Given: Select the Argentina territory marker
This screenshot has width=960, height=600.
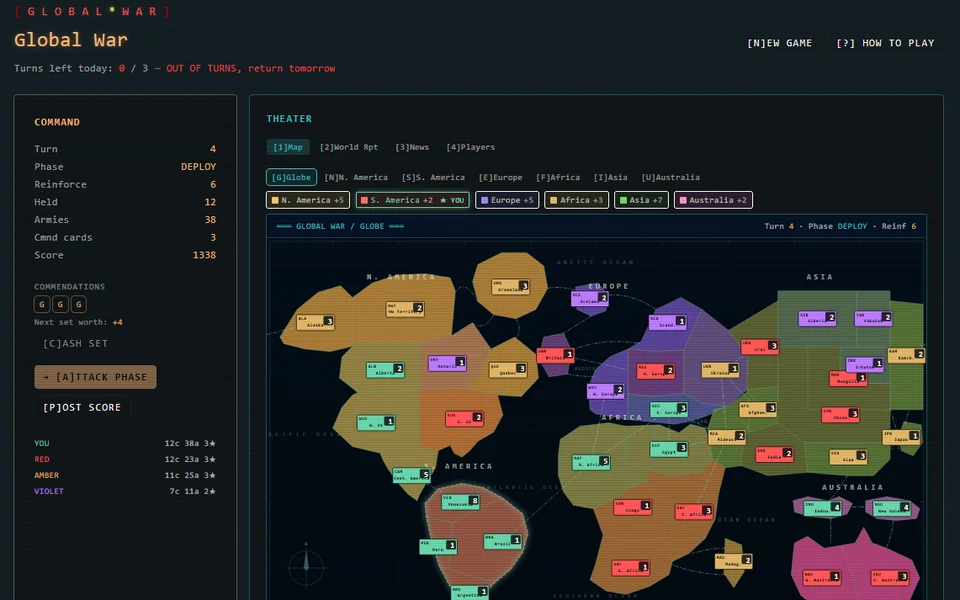Looking at the screenshot, I should pos(470,592).
